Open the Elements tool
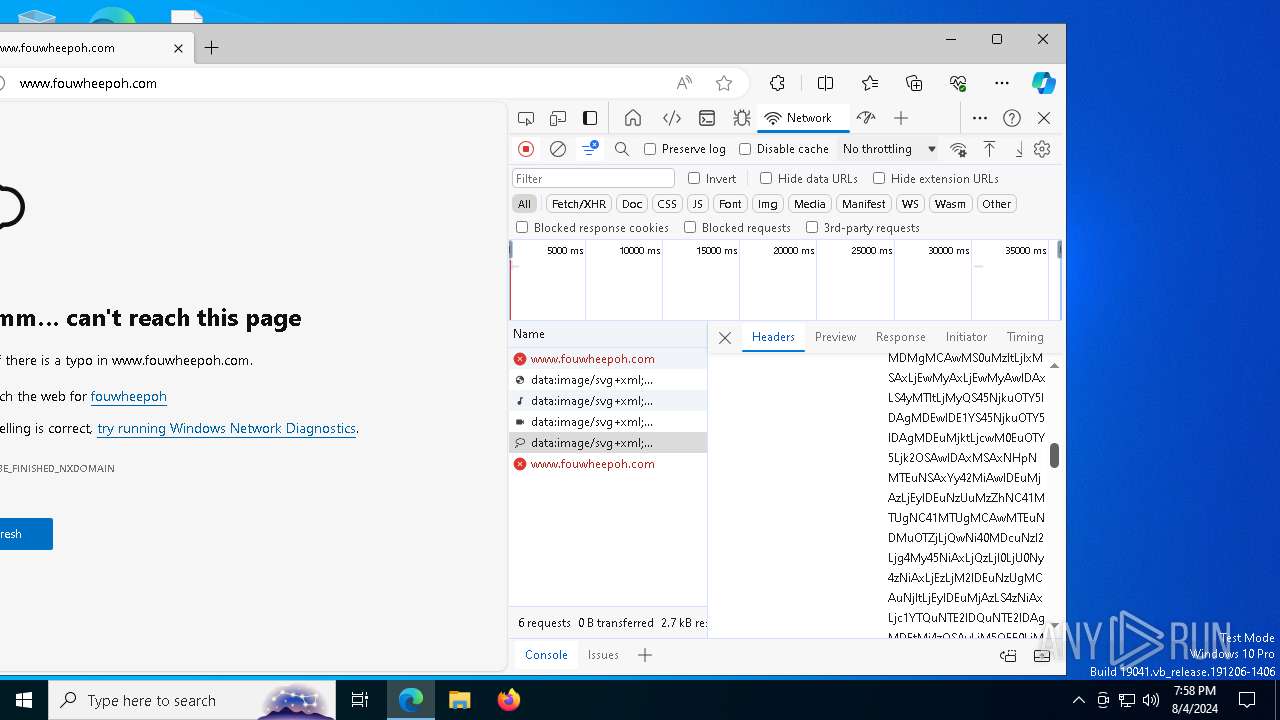 point(672,118)
